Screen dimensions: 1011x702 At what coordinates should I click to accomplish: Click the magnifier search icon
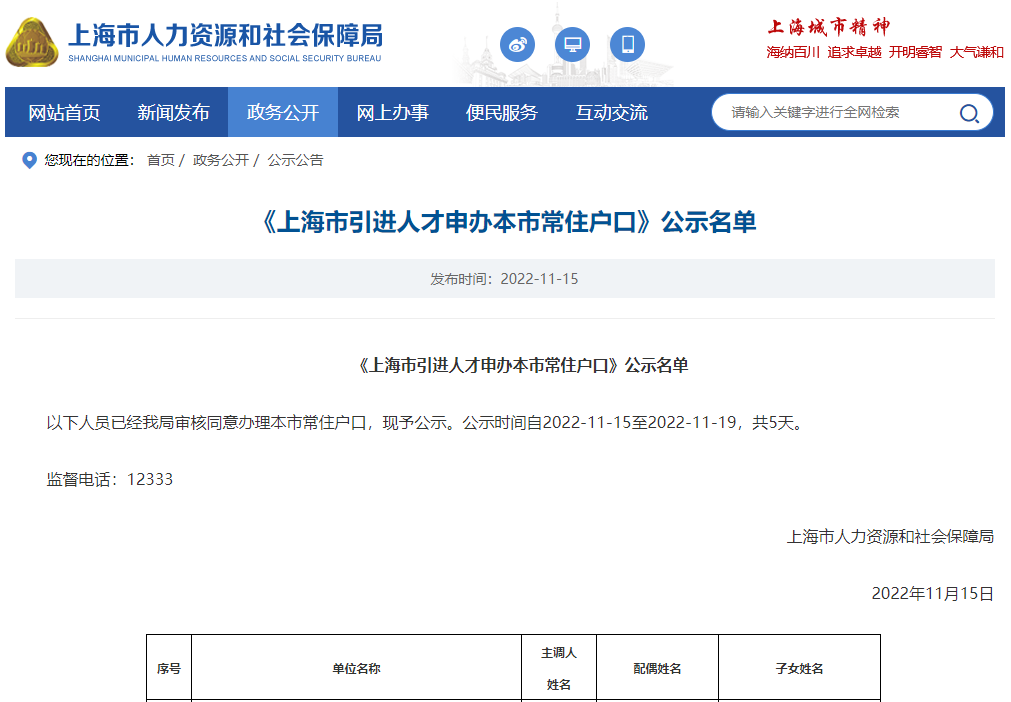pos(968,113)
